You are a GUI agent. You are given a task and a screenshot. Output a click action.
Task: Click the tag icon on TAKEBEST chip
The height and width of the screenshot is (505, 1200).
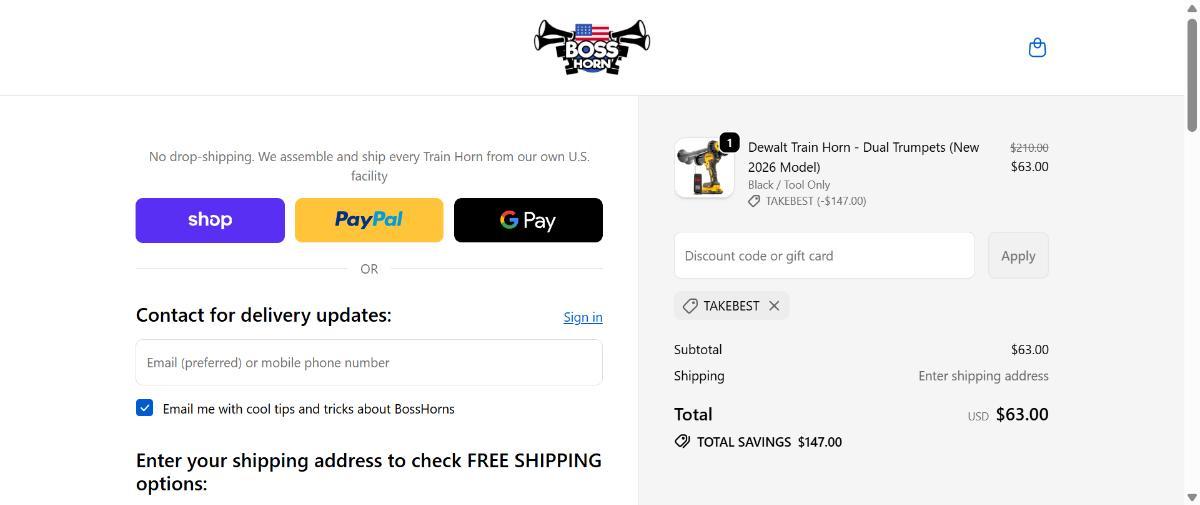tap(690, 306)
